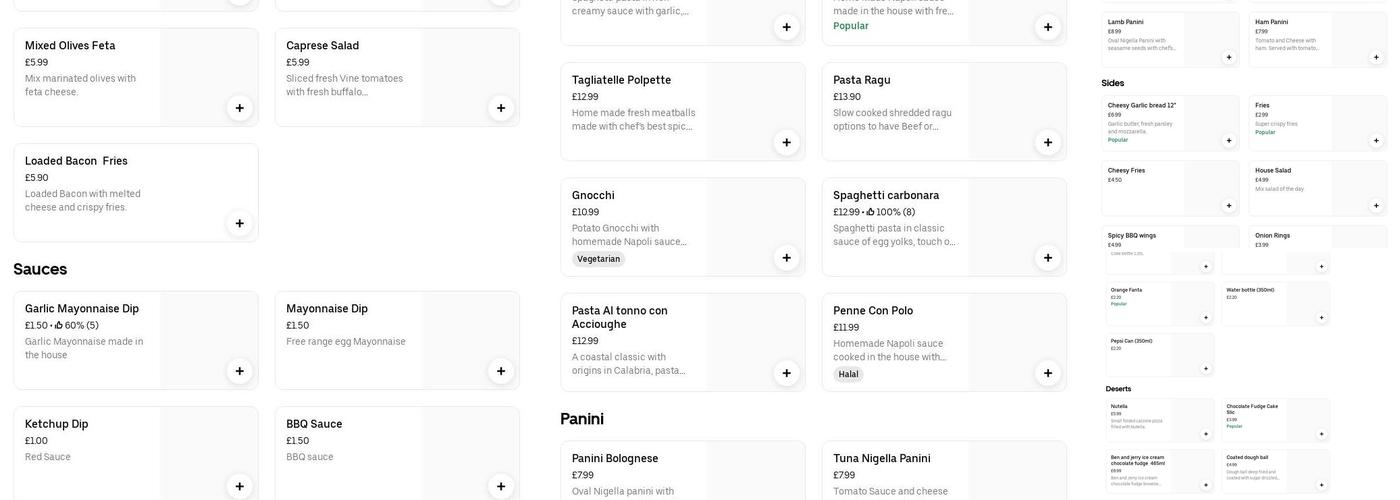Add Spaghetti carbonara to basket
The image size is (1400, 500).
[1048, 258]
